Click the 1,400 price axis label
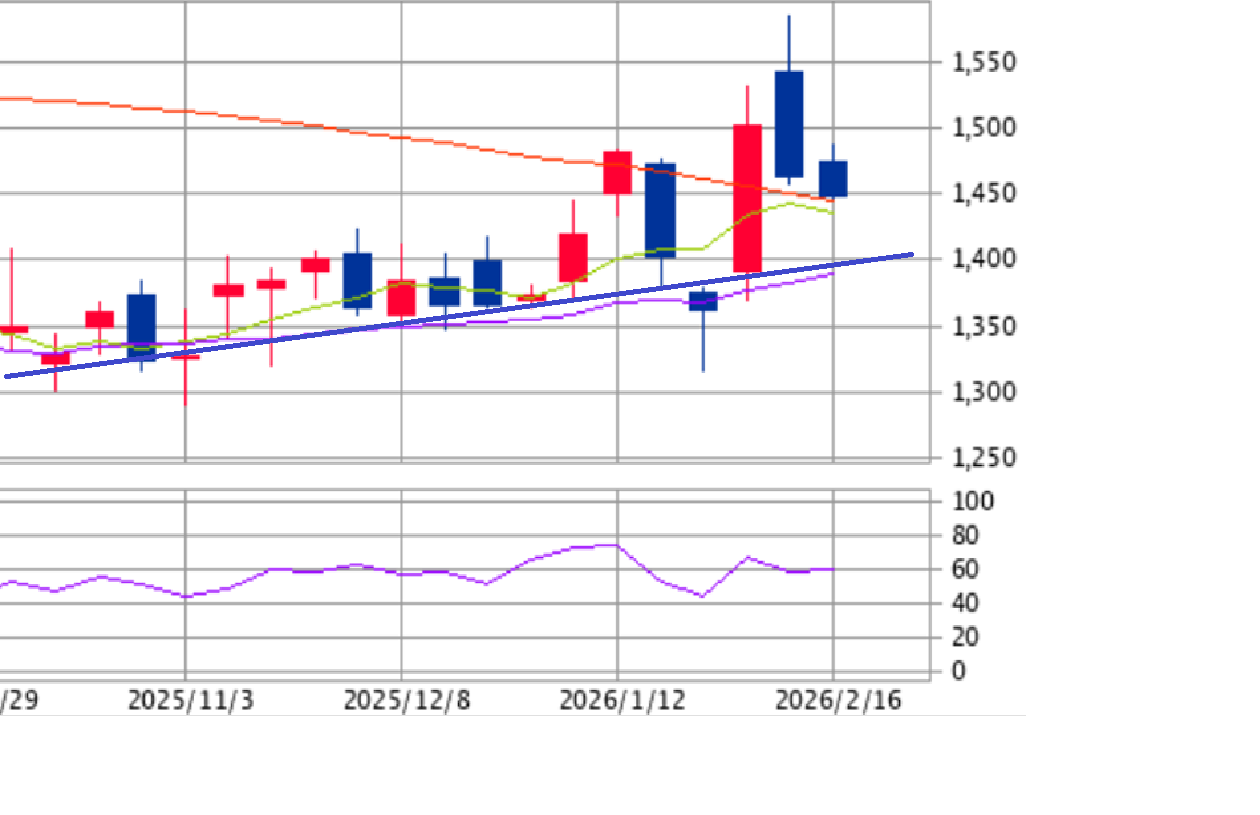 click(984, 259)
